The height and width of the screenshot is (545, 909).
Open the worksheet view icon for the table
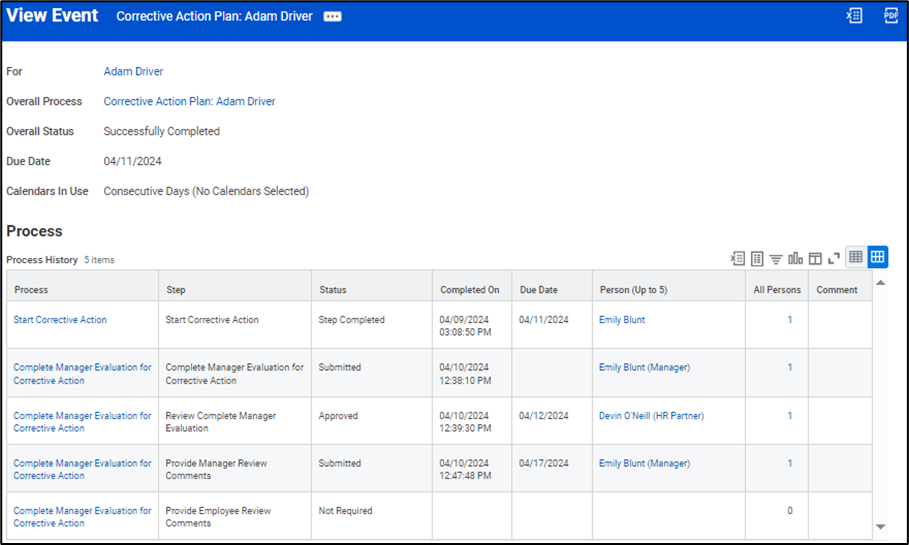757,258
